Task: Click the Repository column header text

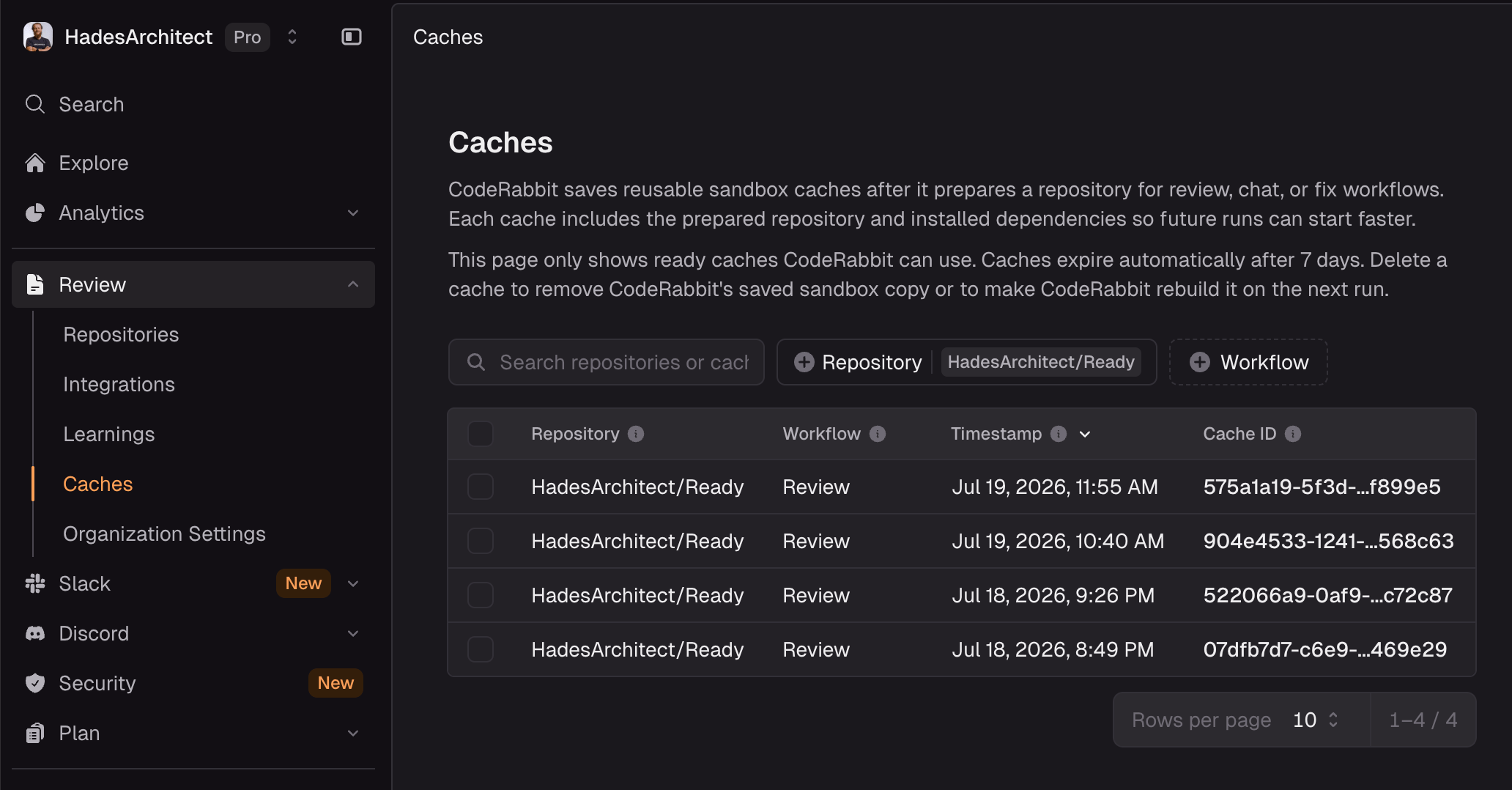Action: pyautogui.click(x=575, y=434)
